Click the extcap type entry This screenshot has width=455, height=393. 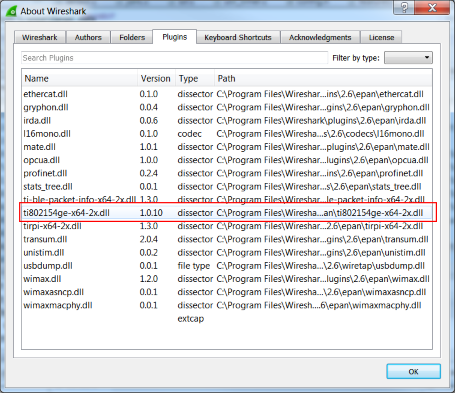191,319
